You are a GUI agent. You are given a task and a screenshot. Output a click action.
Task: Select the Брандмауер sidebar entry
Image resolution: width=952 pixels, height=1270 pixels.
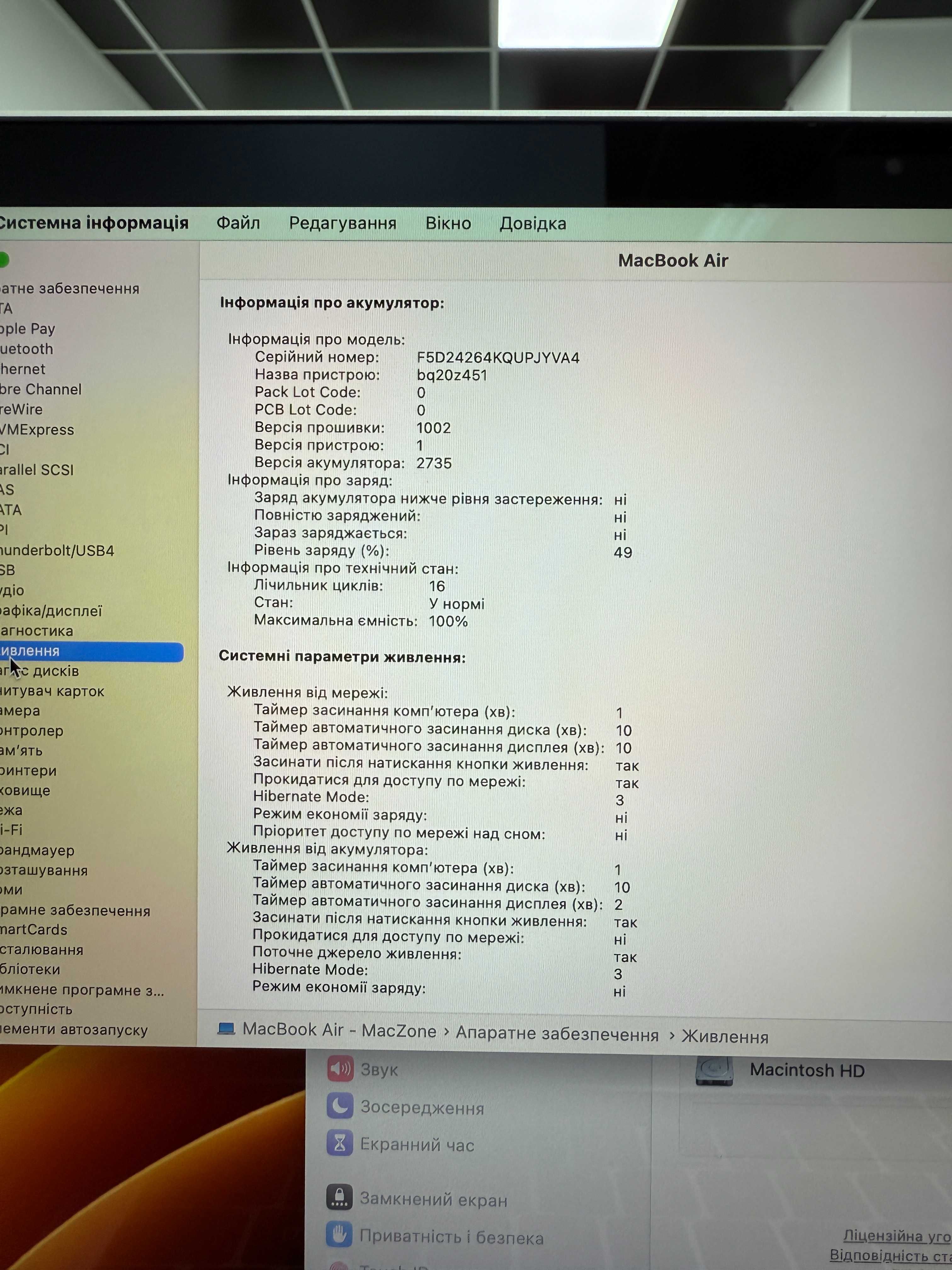click(x=37, y=850)
